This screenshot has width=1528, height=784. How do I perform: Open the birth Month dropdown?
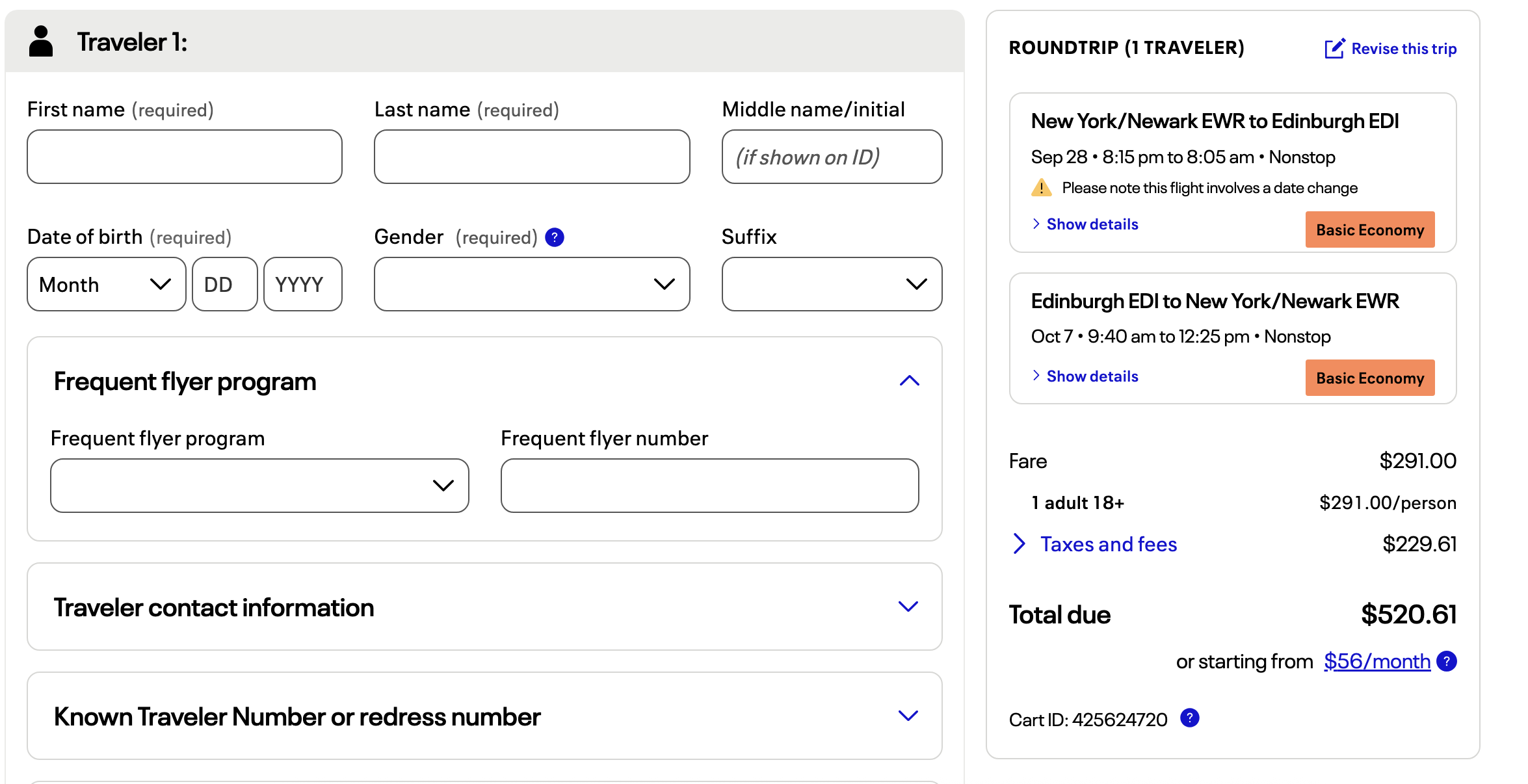[107, 284]
